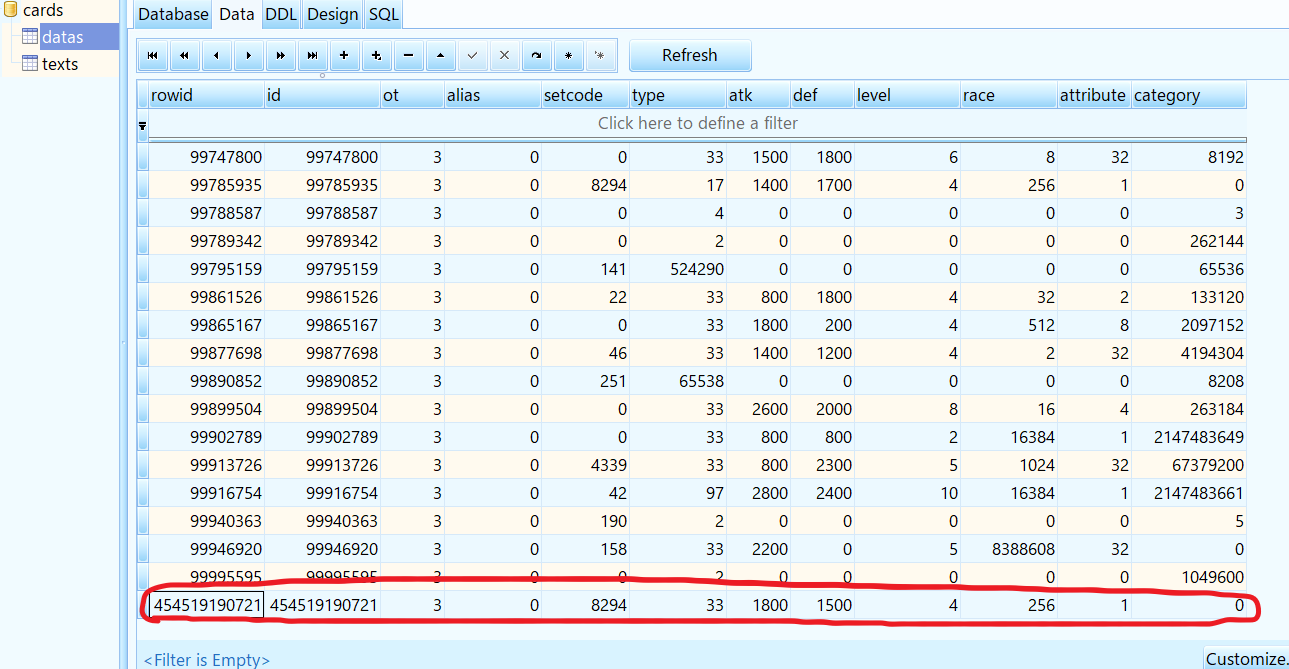Click def value 2300 in row 99913726
Image resolution: width=1289 pixels, height=669 pixels.
[822, 465]
